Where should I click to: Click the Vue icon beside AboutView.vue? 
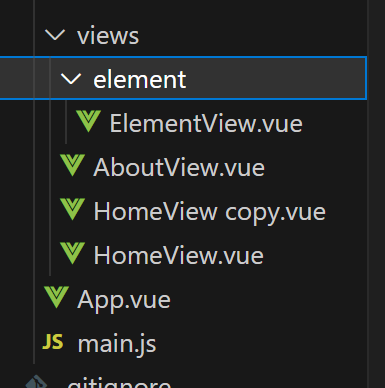72,165
